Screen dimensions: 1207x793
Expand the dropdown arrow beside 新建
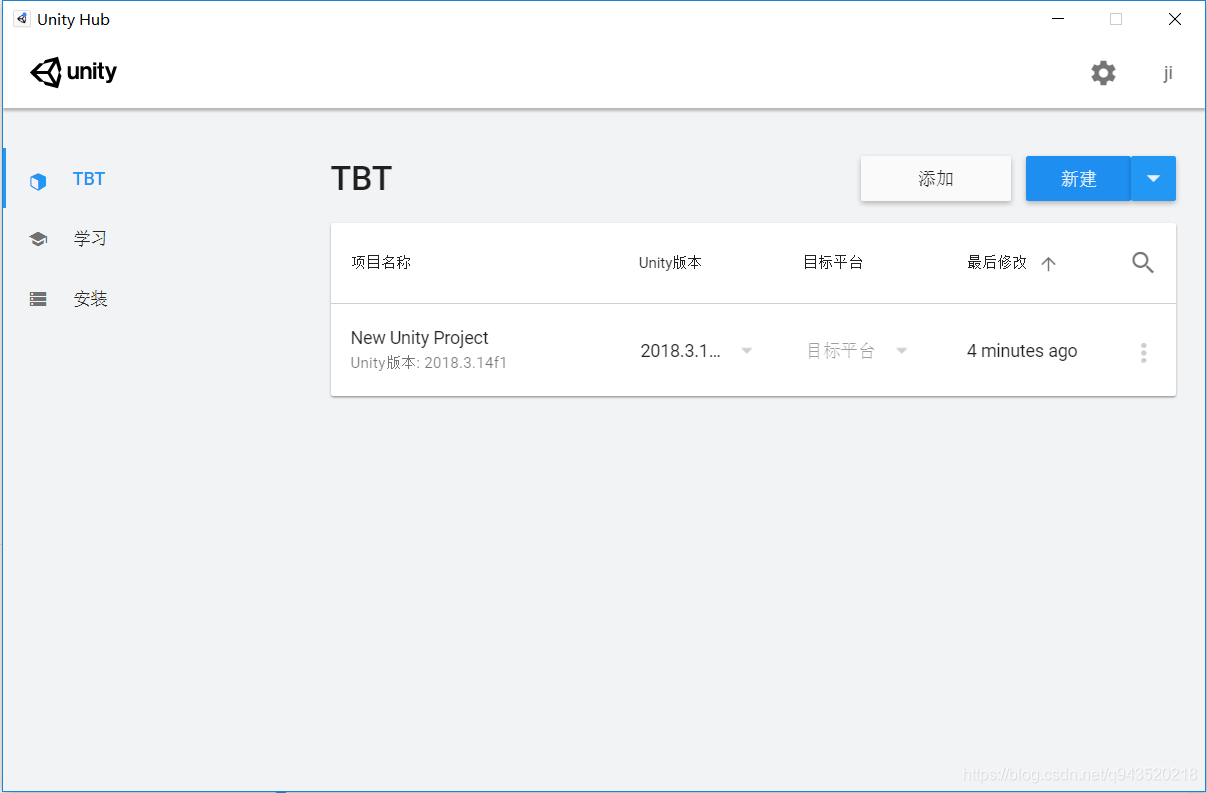(1154, 179)
